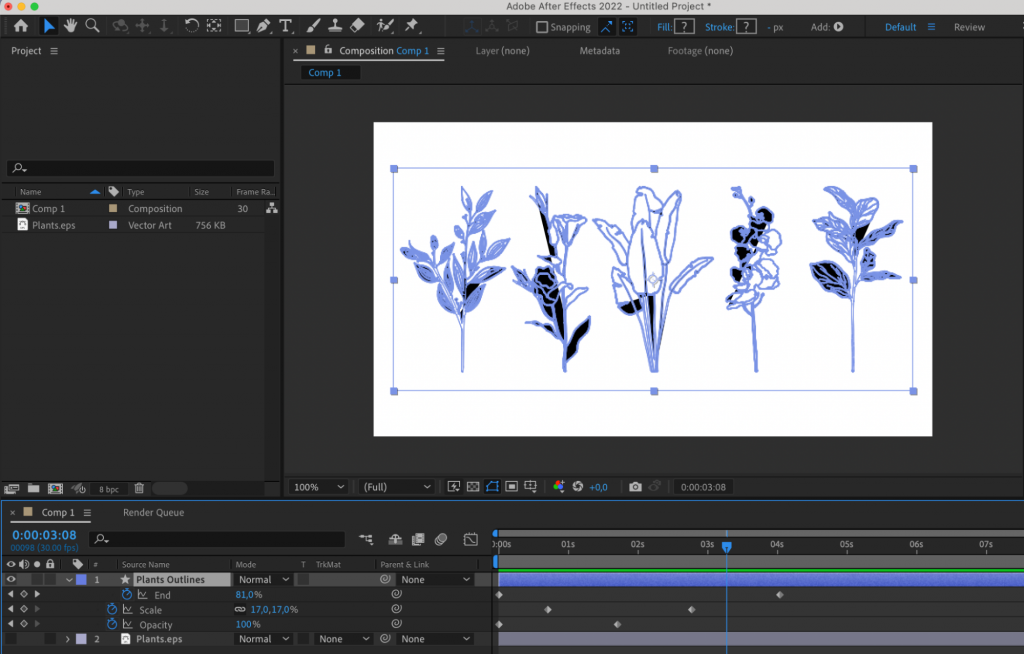Select the Layer (none) panel tab
Image resolution: width=1024 pixels, height=654 pixels.
(502, 51)
